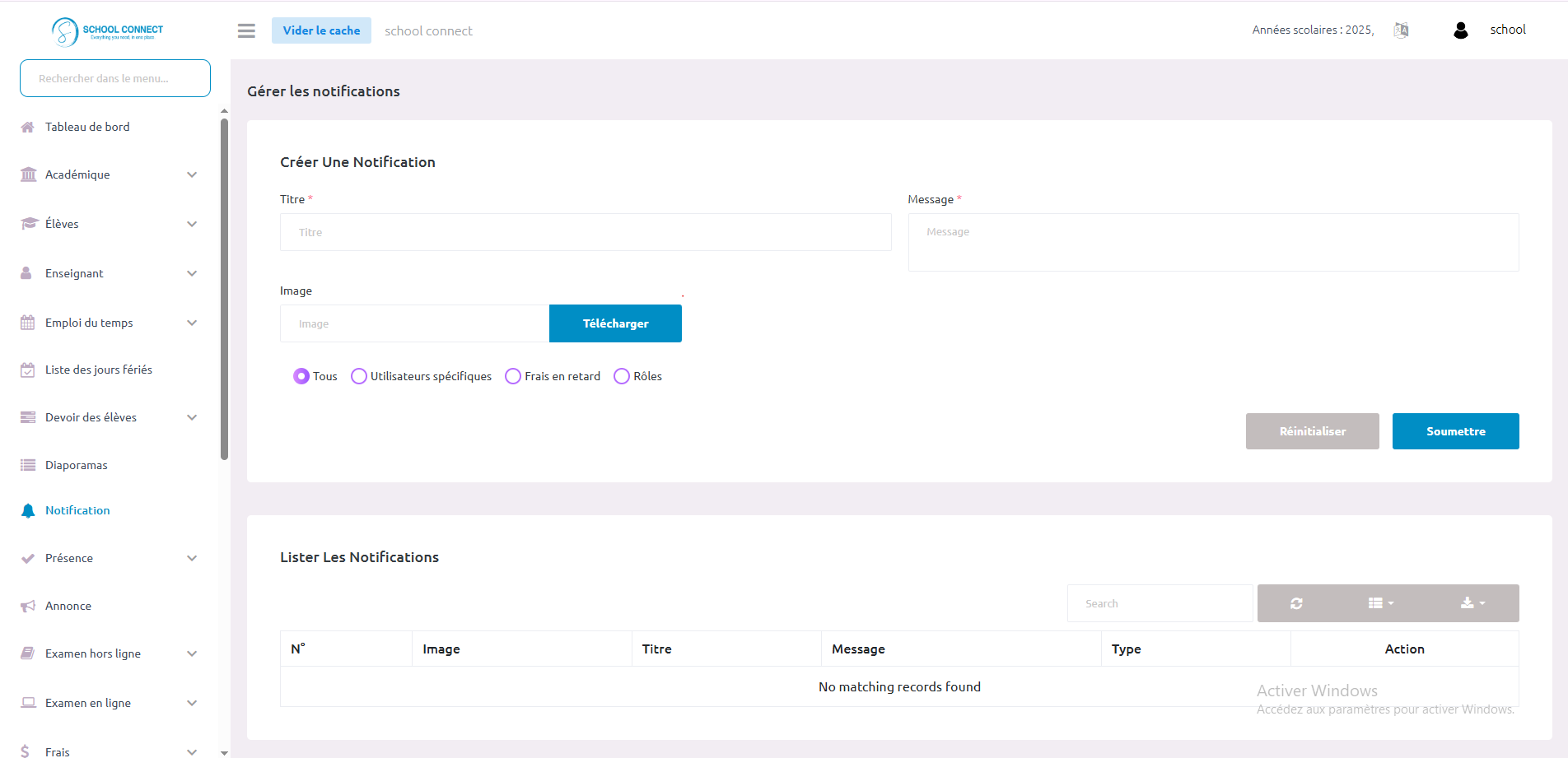Screen dimensions: 1568x758
Task: Open the user profile avatar icon
Action: click(x=1461, y=30)
